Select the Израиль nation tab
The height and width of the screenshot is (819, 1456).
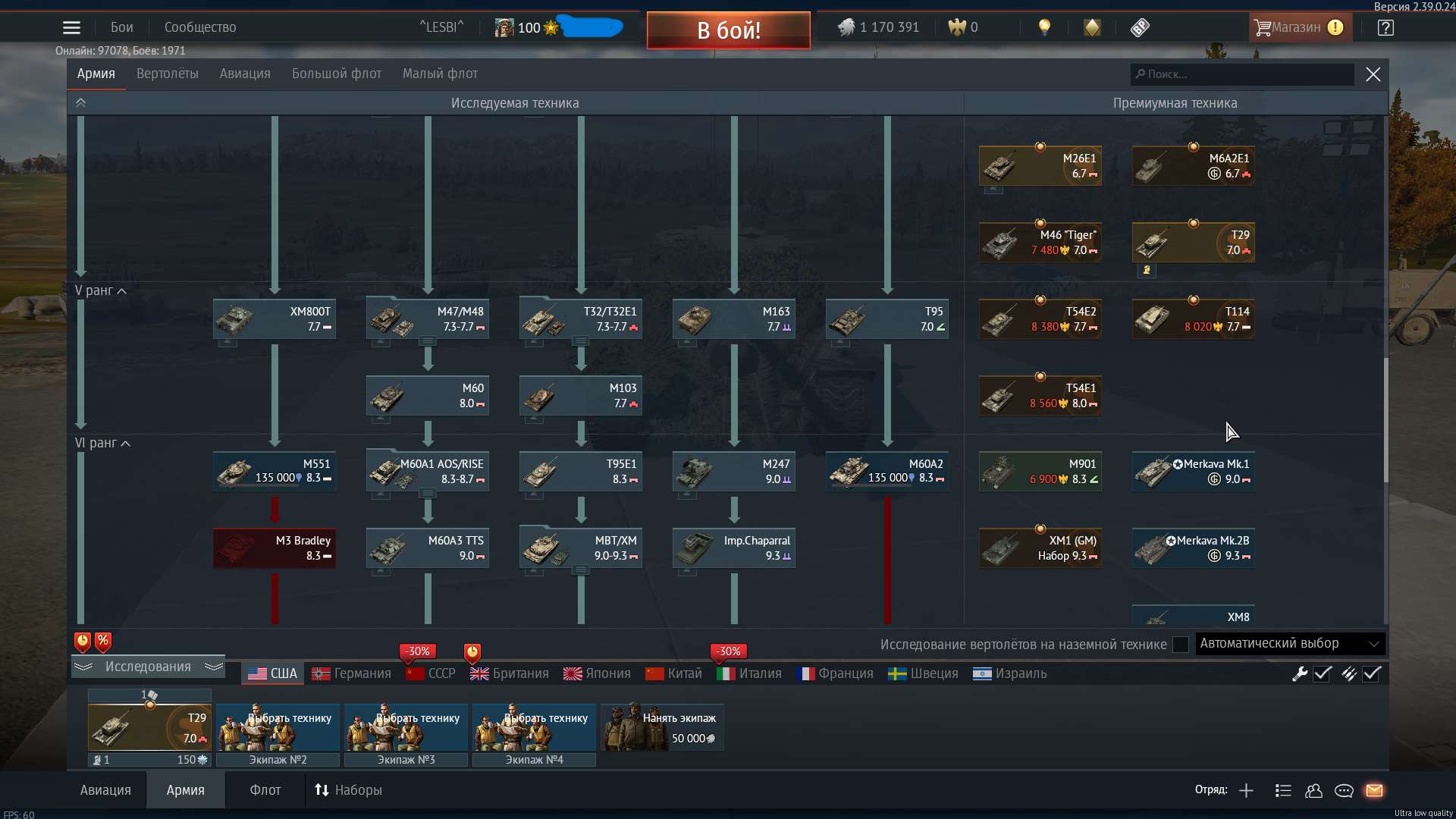click(x=1009, y=673)
